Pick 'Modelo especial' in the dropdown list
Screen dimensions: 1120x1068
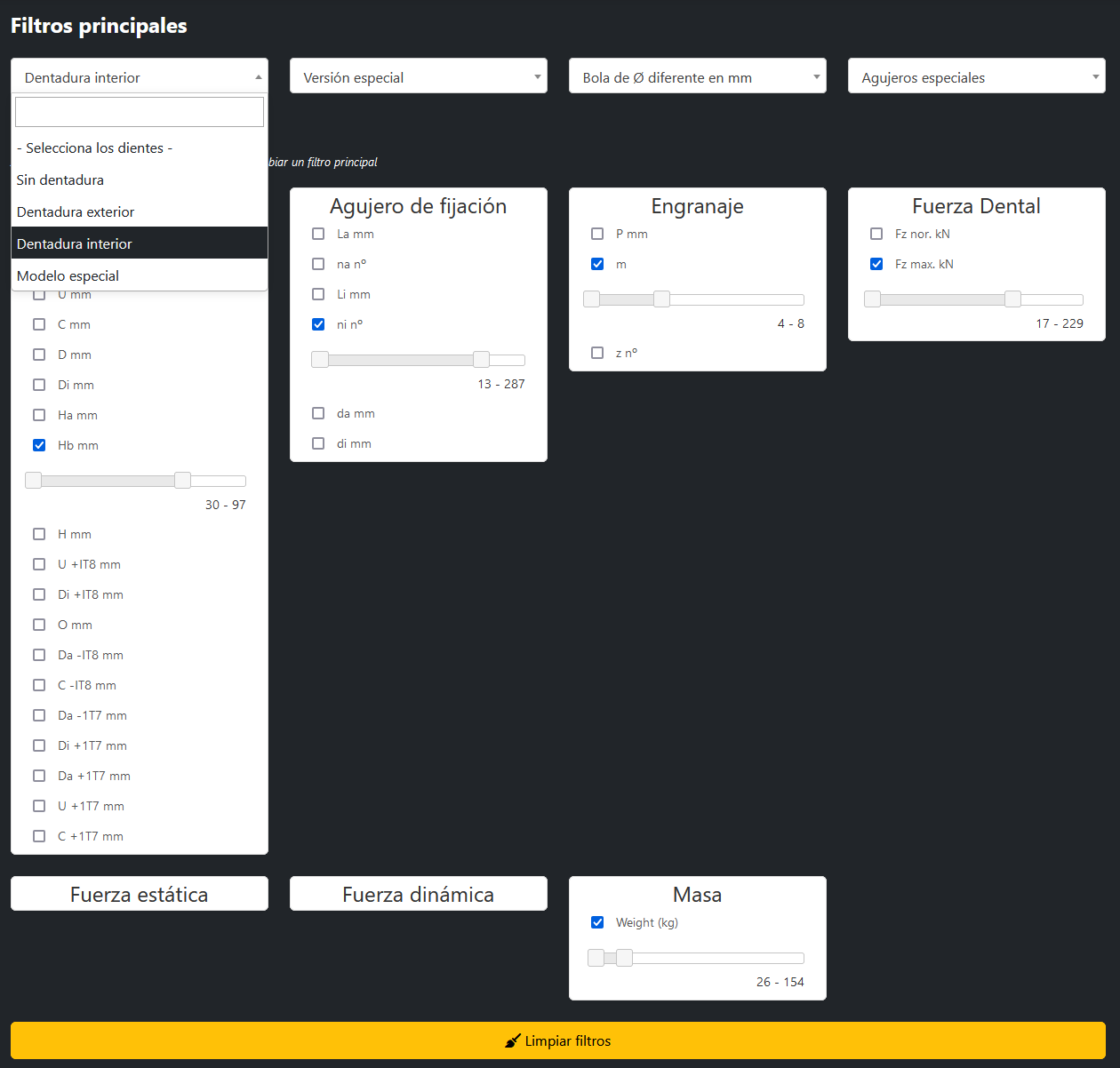click(x=68, y=275)
